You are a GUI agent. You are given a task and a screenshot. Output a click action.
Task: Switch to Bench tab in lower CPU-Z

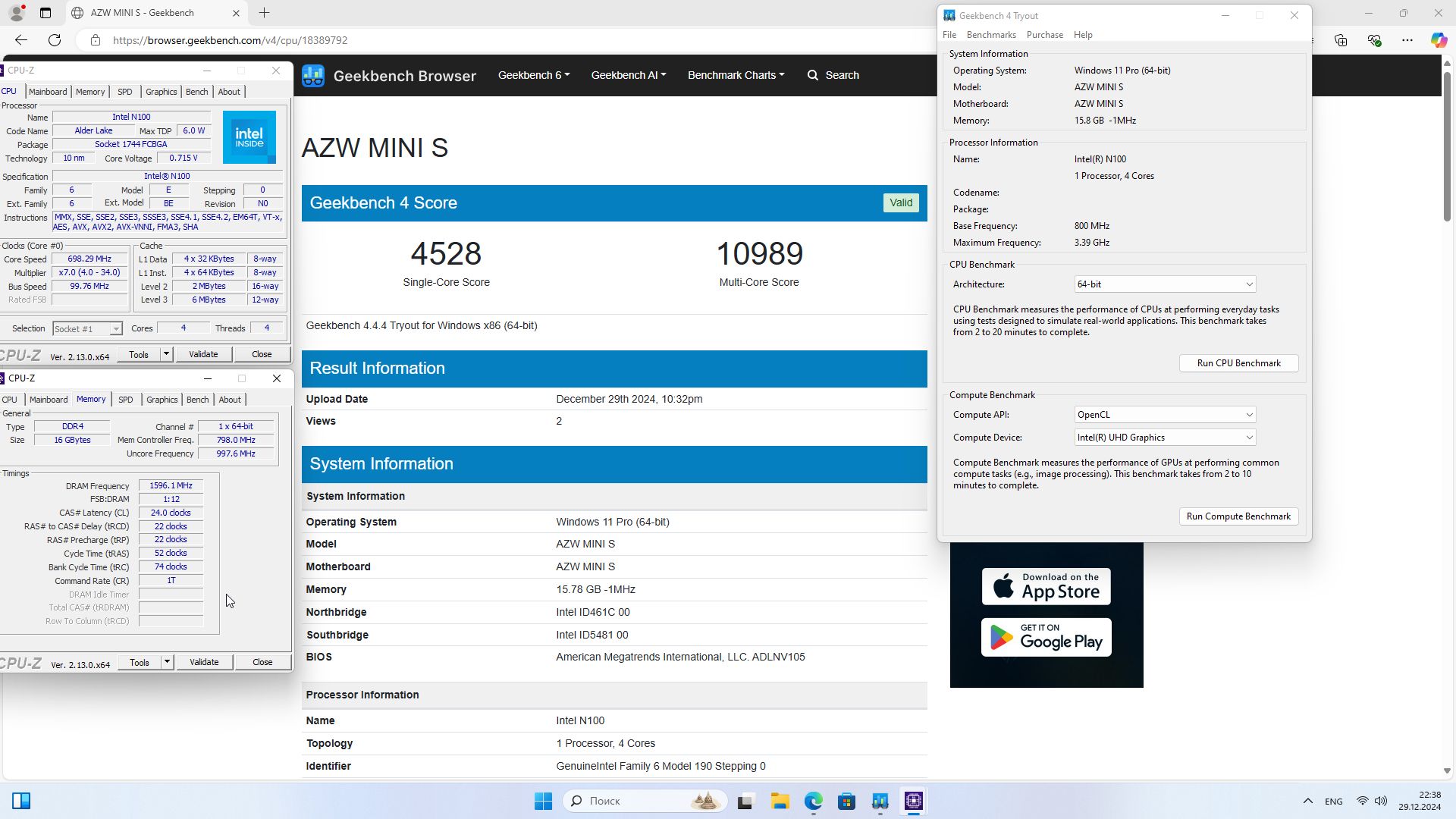point(197,400)
